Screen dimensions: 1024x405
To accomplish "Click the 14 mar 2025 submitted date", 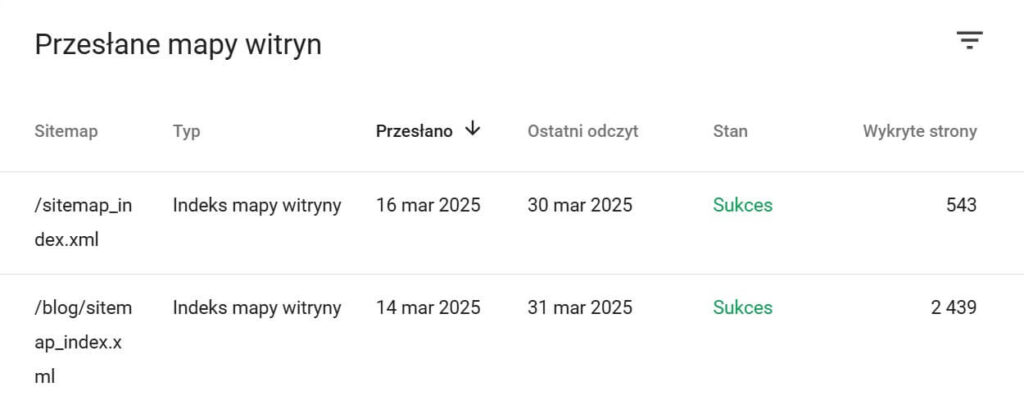I will (x=428, y=308).
